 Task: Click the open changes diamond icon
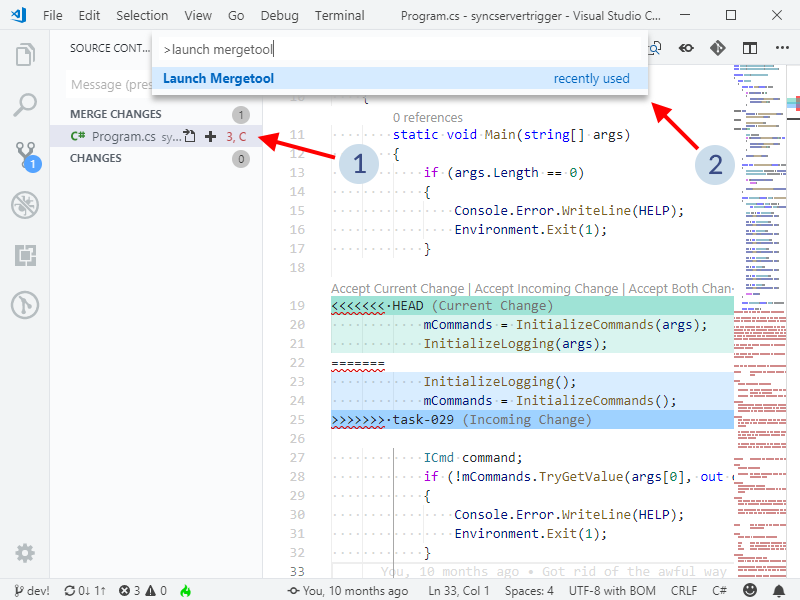point(717,48)
